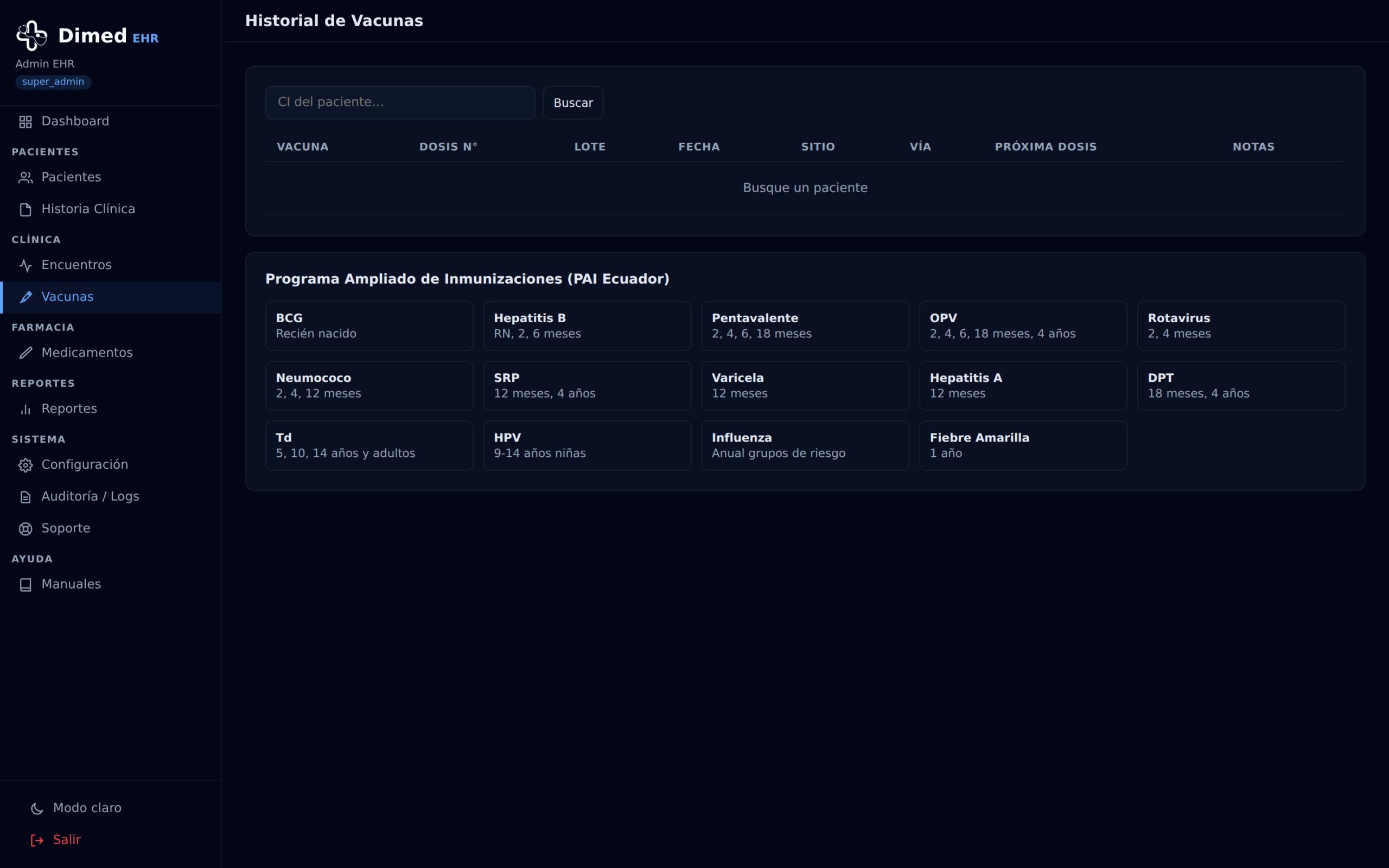Screen dimensions: 1389x868
Task: Select the Neumococo vaccine card
Action: (369, 386)
